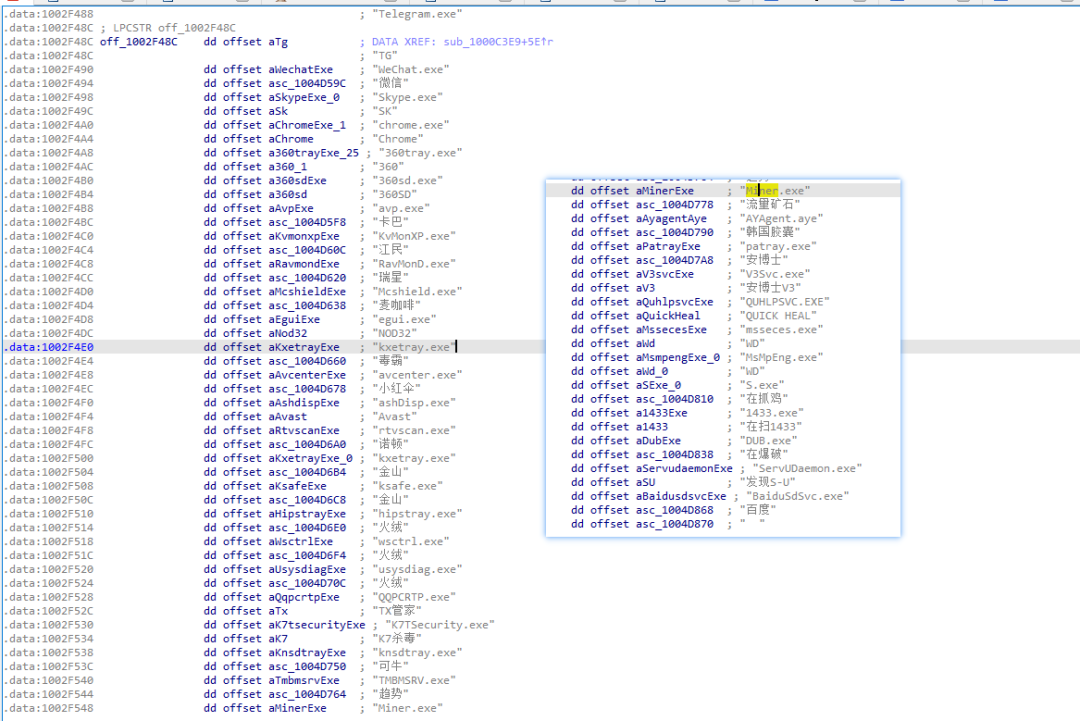Viewport: 1080px width, 721px height.
Task: Click the aKxetrayExe name on the highlighted row
Action: point(304,347)
